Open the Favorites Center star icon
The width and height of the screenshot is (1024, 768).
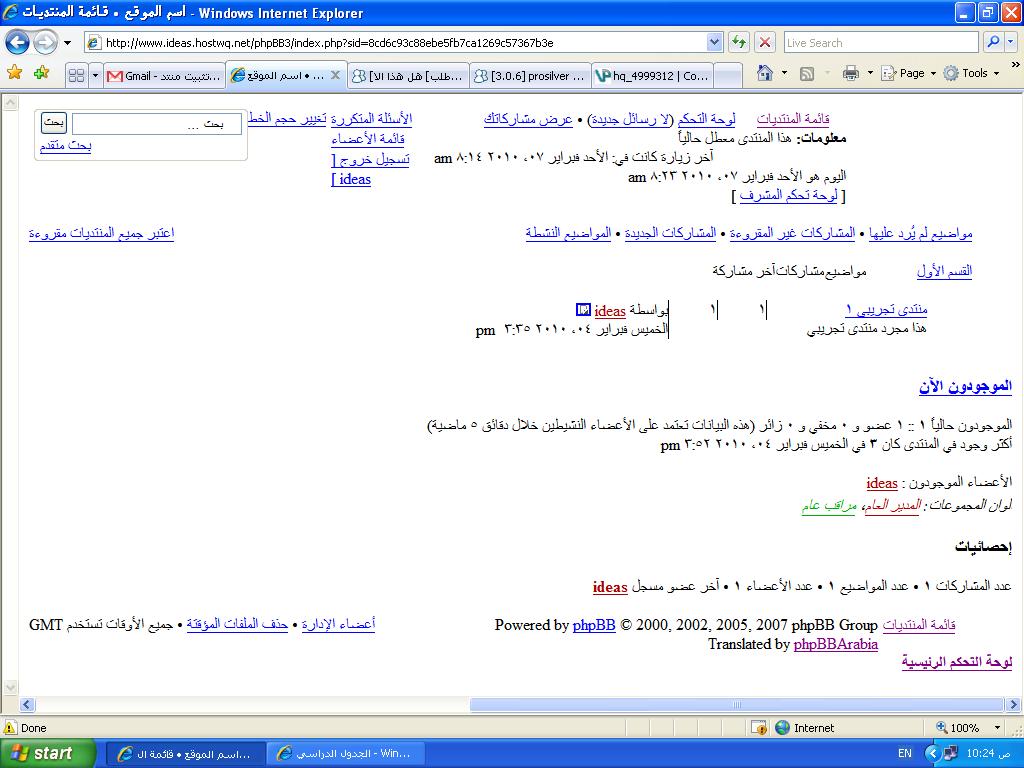[14, 73]
